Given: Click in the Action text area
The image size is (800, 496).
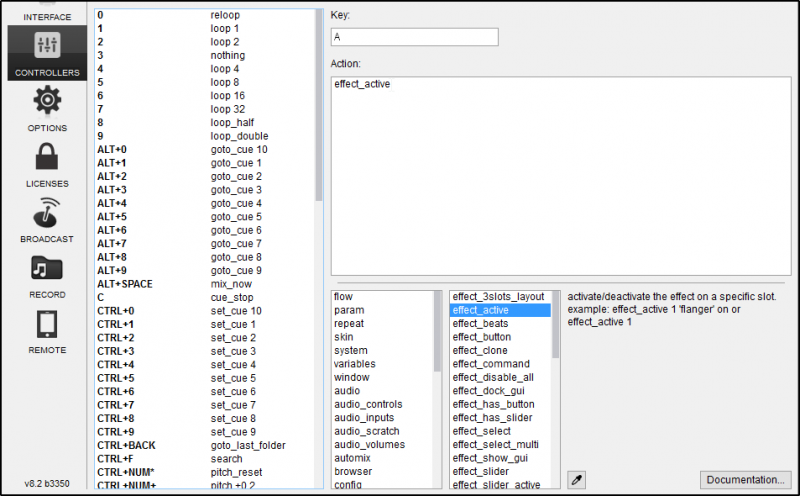Looking at the screenshot, I should 561,175.
